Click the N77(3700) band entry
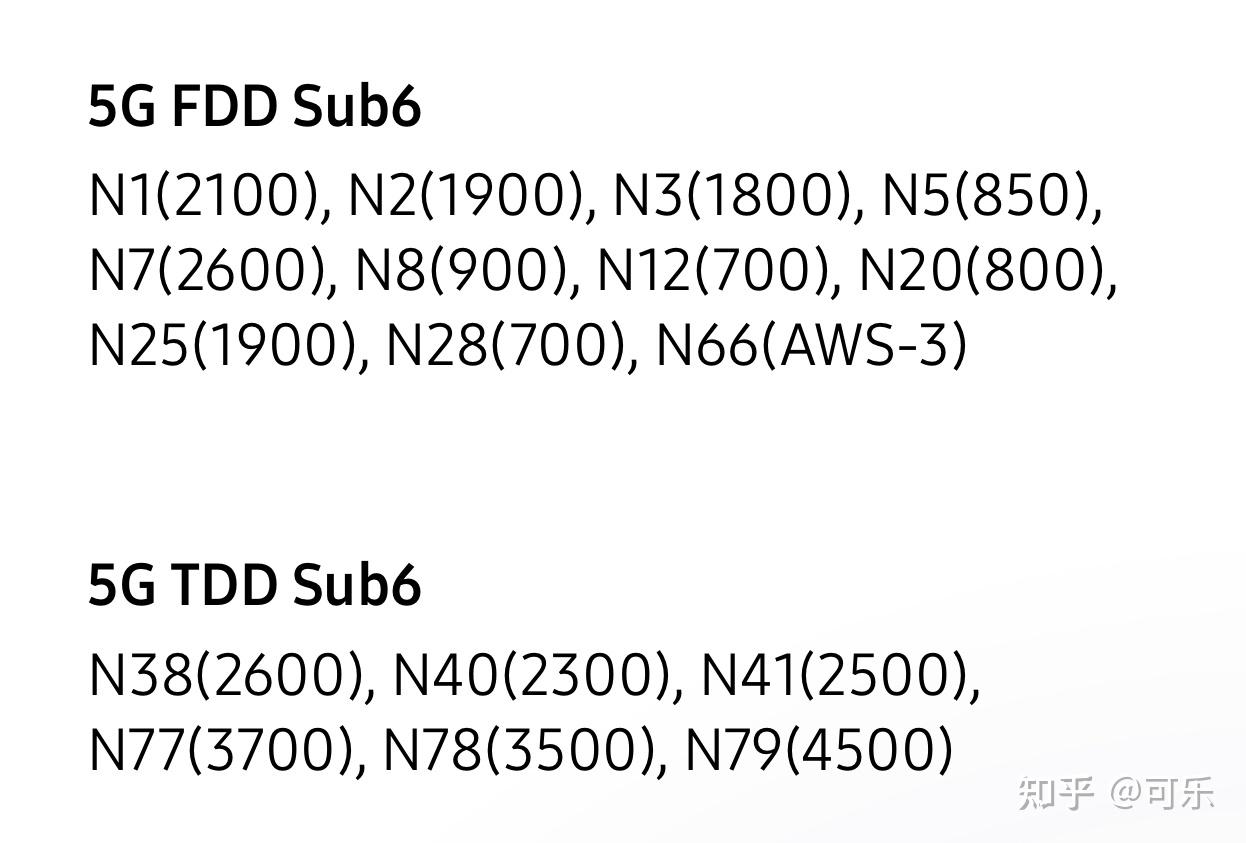This screenshot has width=1246, height=843. coord(222,750)
